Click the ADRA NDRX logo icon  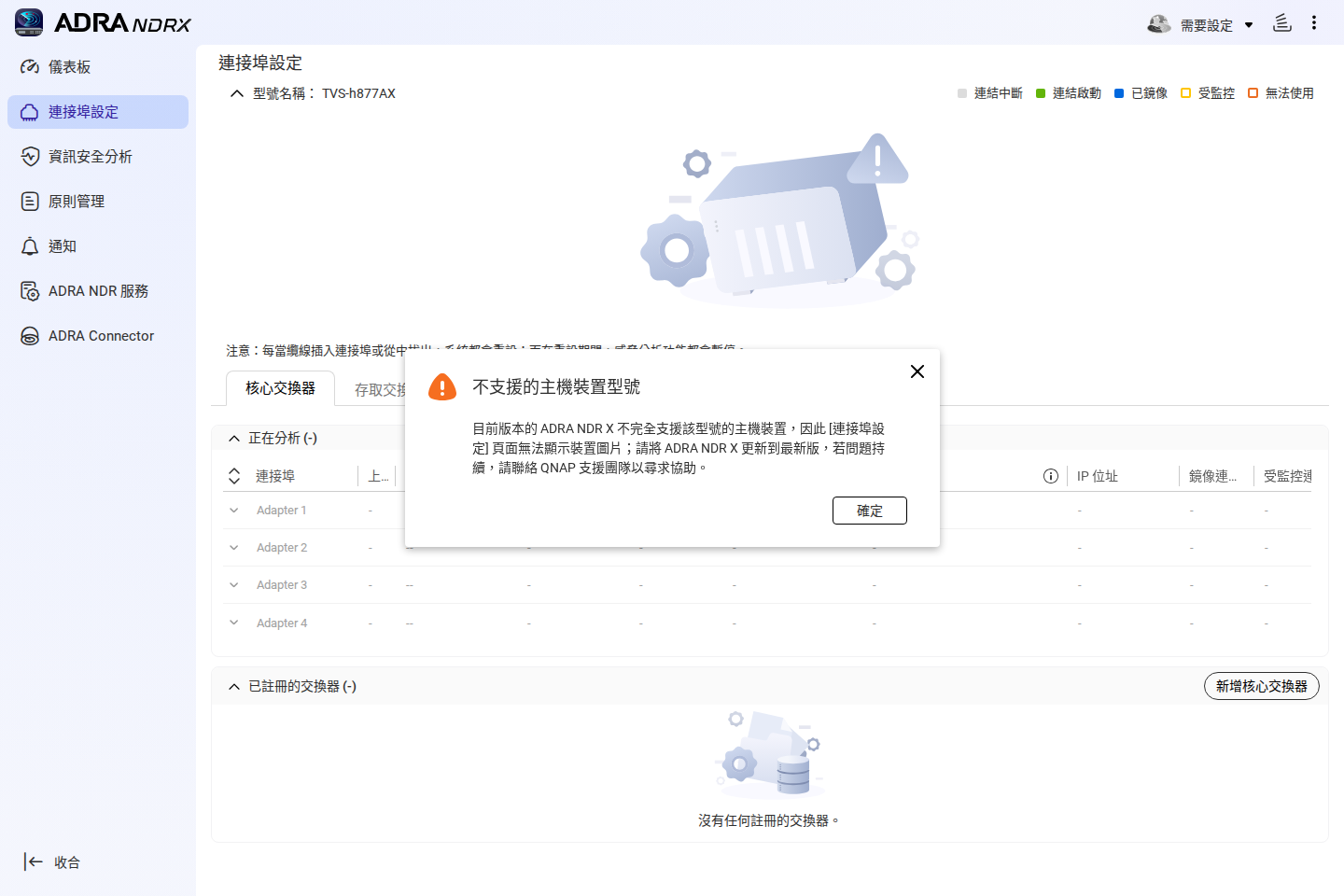(x=29, y=22)
